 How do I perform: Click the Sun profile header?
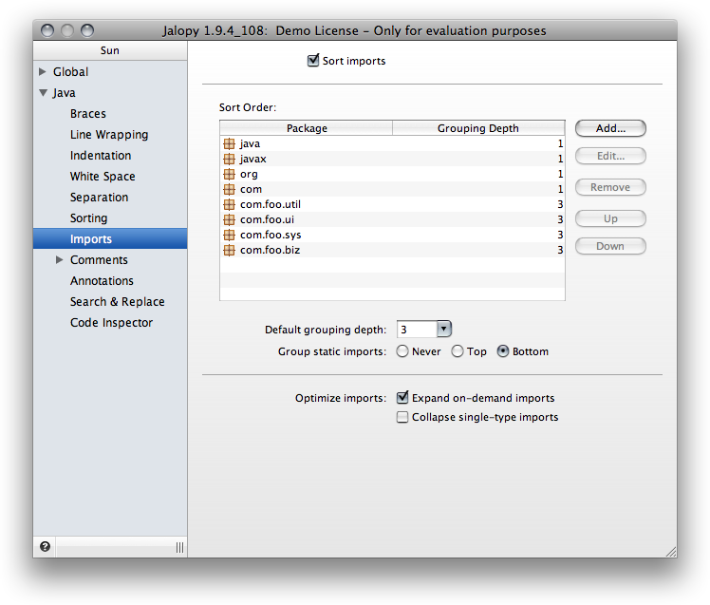110,50
